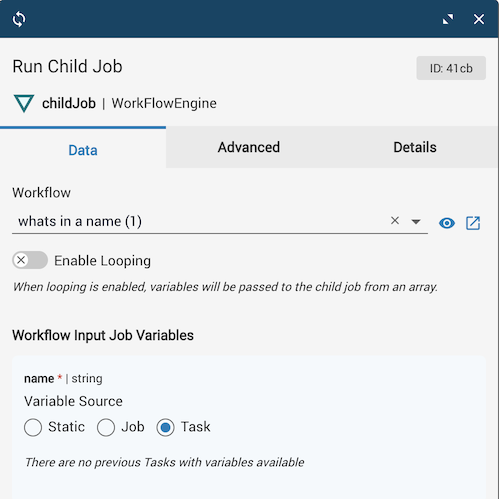Select the Static variable source radio
Viewport: 499px width, 499px height.
[x=33, y=427]
